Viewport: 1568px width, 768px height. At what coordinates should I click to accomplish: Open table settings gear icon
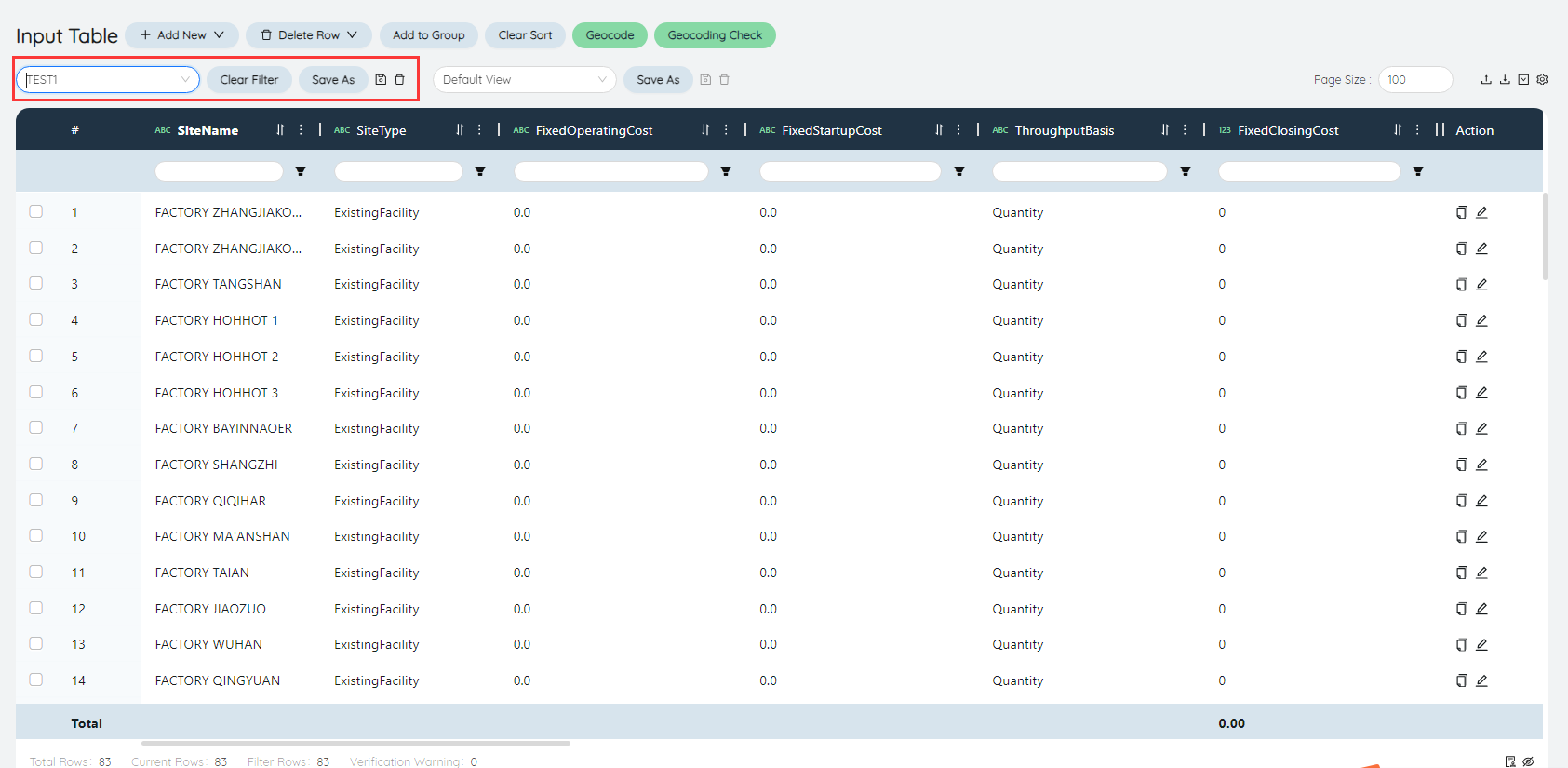coord(1542,79)
